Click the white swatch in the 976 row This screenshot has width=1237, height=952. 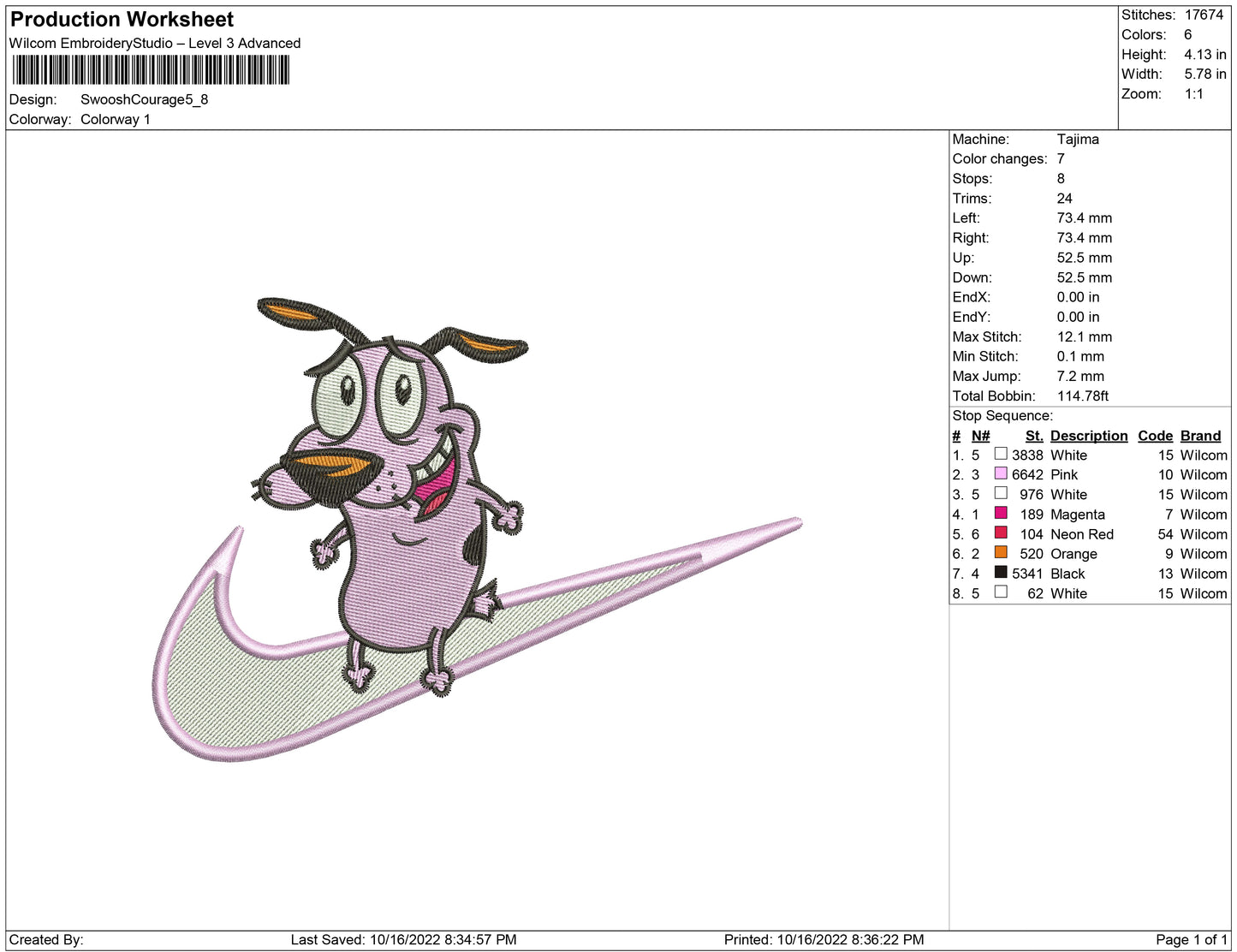[1001, 493]
